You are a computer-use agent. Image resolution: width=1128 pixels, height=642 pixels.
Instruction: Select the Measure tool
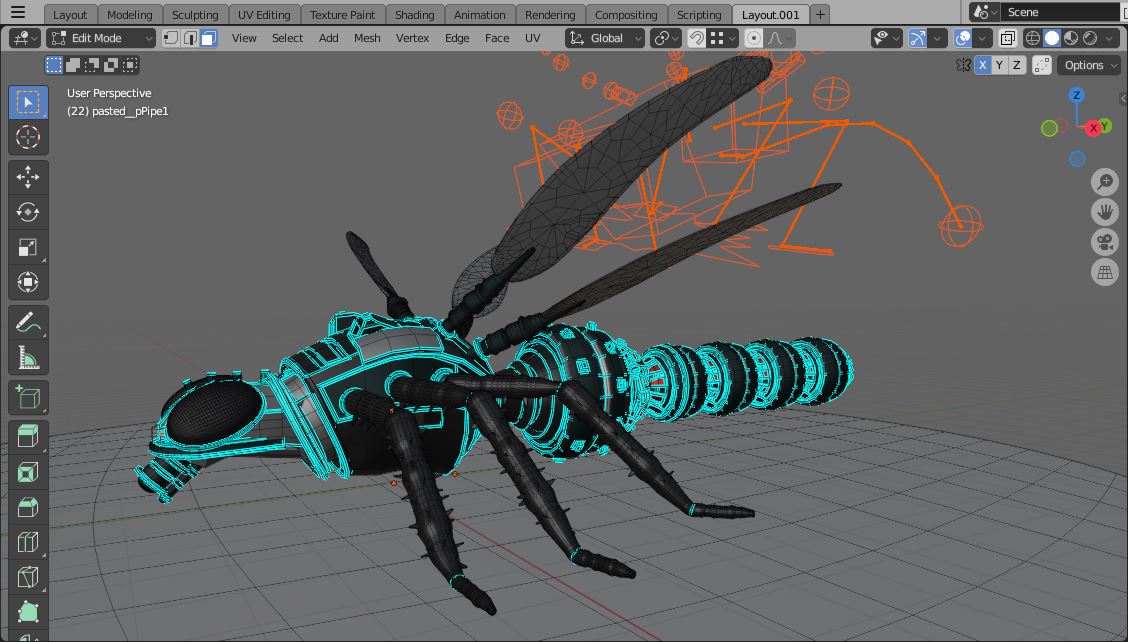coord(28,358)
